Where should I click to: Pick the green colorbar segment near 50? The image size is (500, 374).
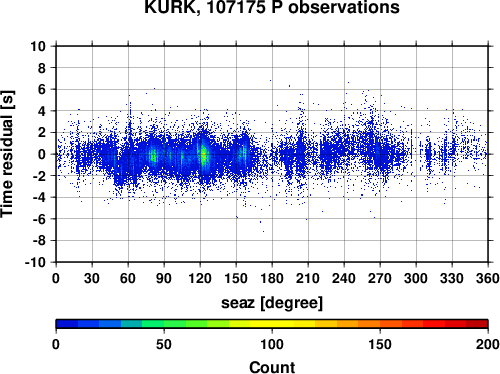(164, 324)
